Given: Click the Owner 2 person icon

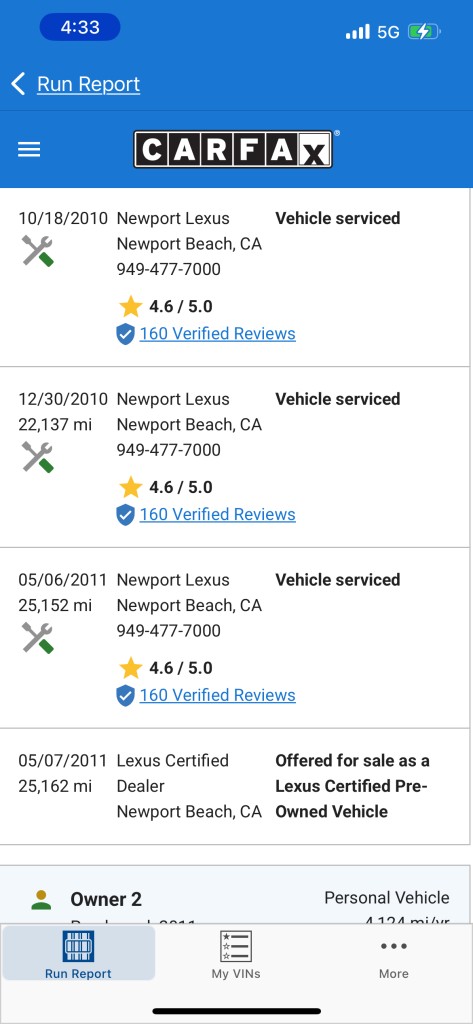Looking at the screenshot, I should pos(41,899).
